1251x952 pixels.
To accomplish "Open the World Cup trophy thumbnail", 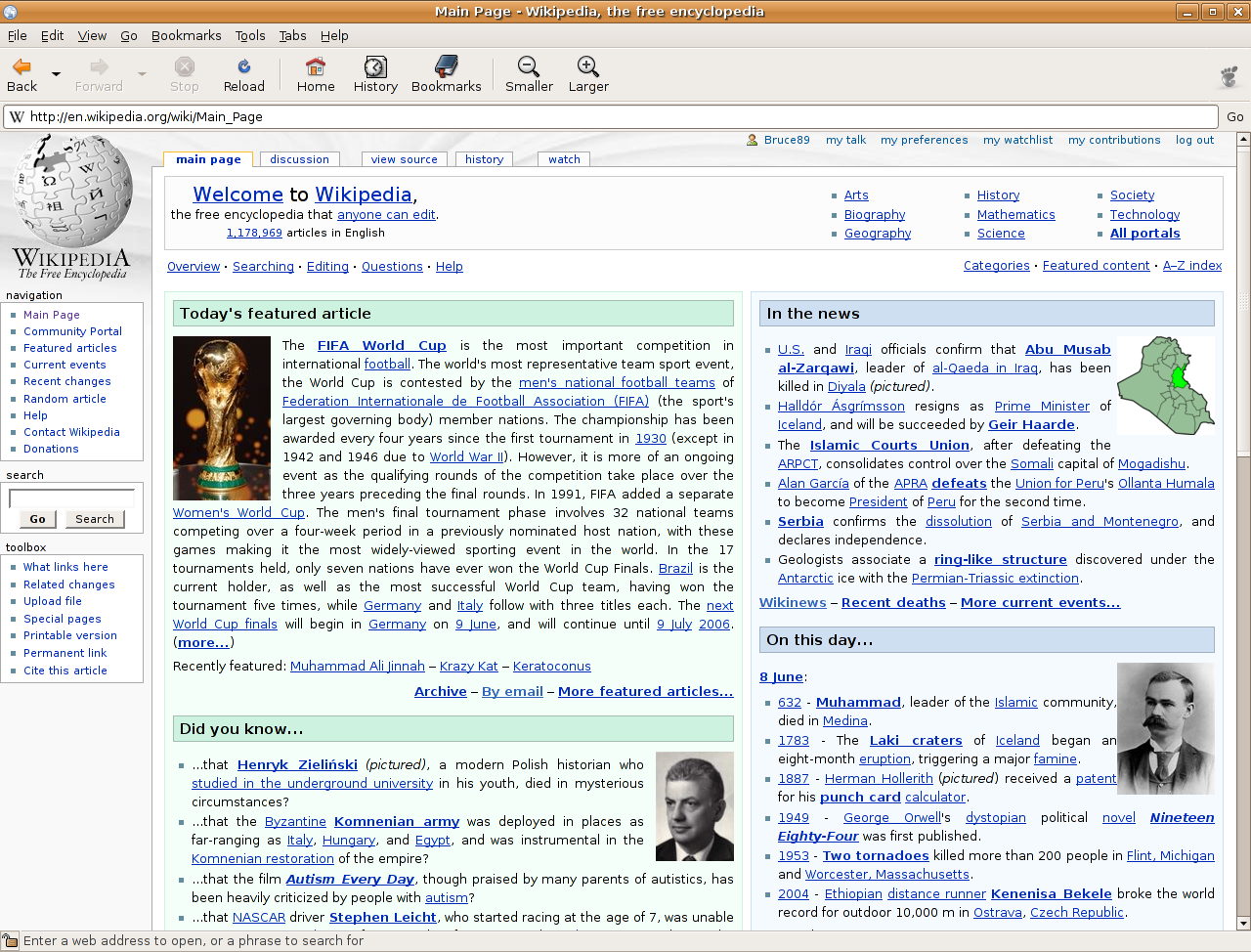I will pyautogui.click(x=222, y=418).
